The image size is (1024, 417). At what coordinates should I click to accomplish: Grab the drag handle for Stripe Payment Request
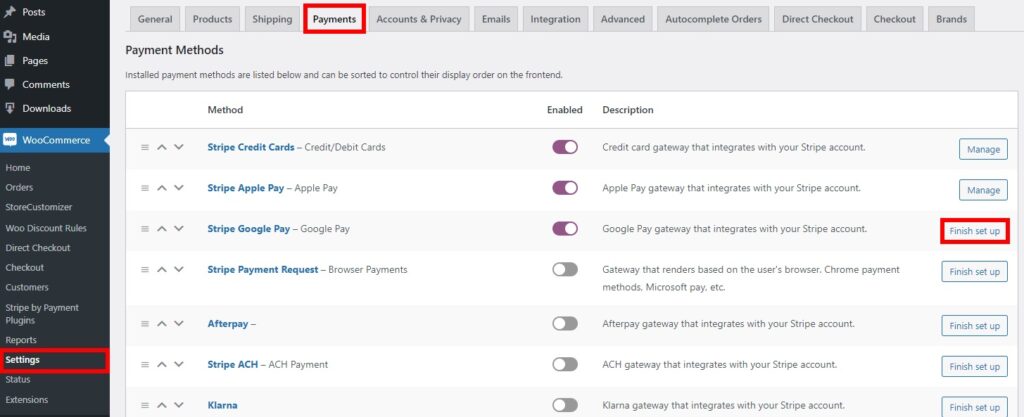point(145,270)
